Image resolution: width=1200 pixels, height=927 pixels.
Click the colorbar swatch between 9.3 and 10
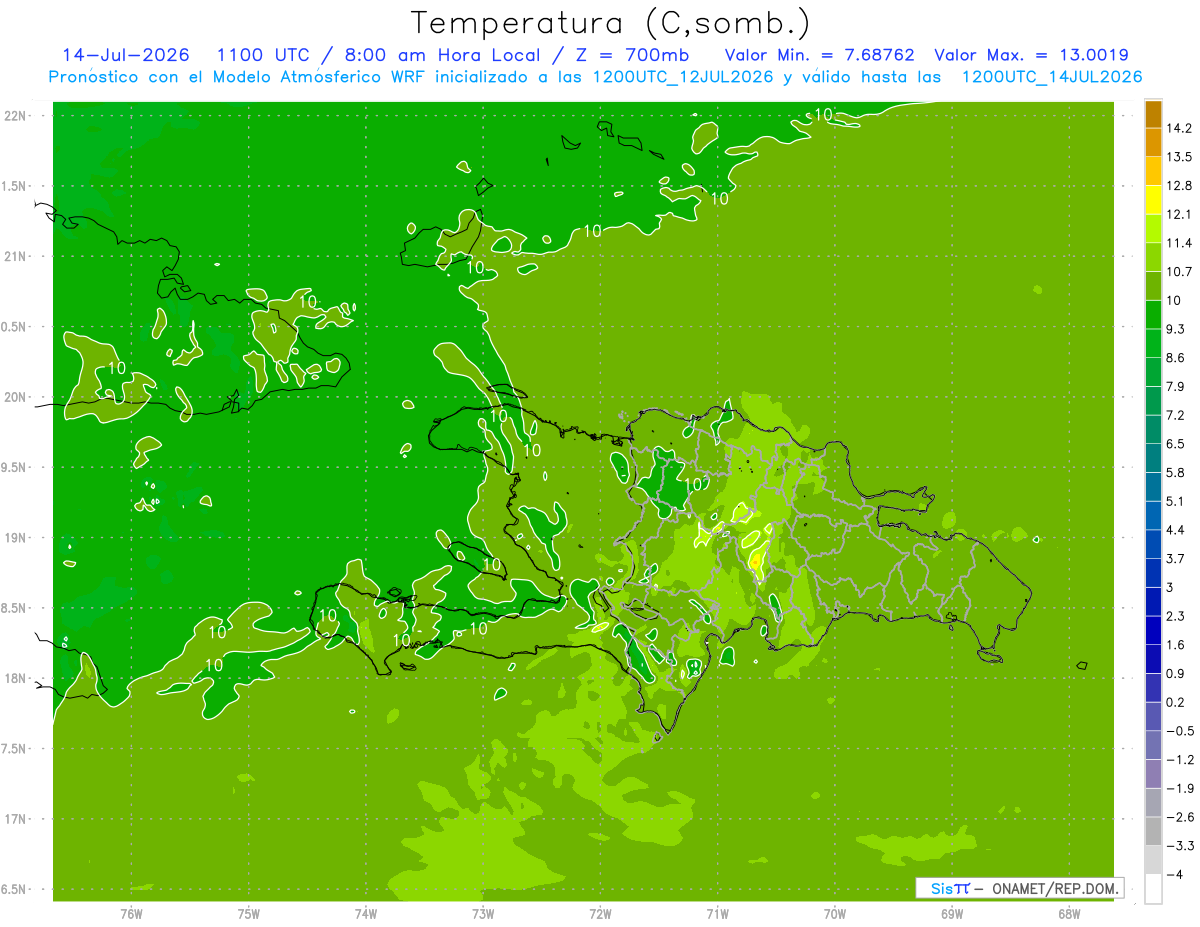(1153, 315)
